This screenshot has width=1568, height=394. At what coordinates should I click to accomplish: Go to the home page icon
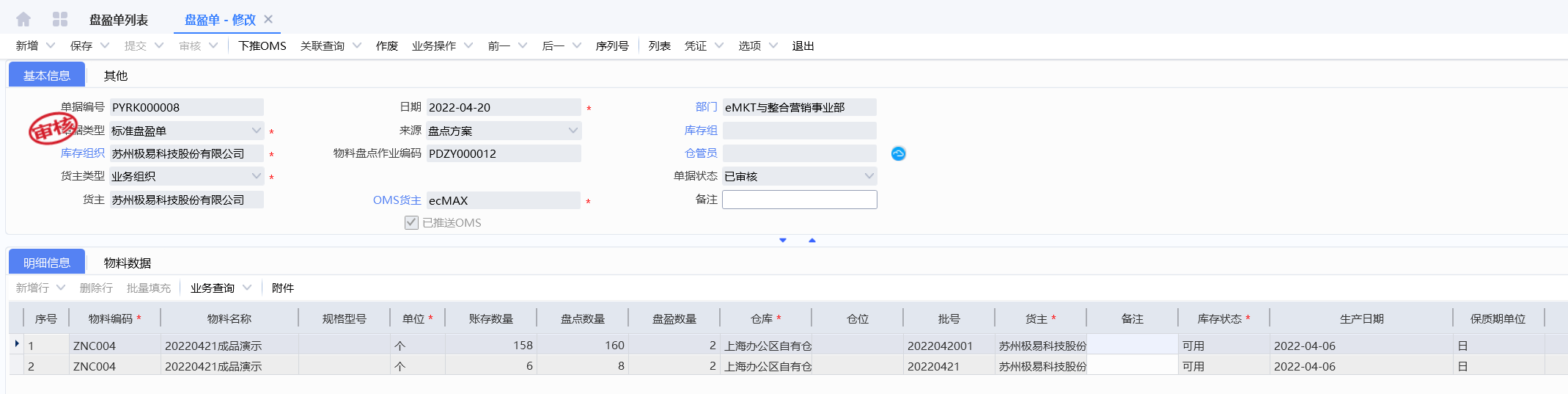point(23,19)
